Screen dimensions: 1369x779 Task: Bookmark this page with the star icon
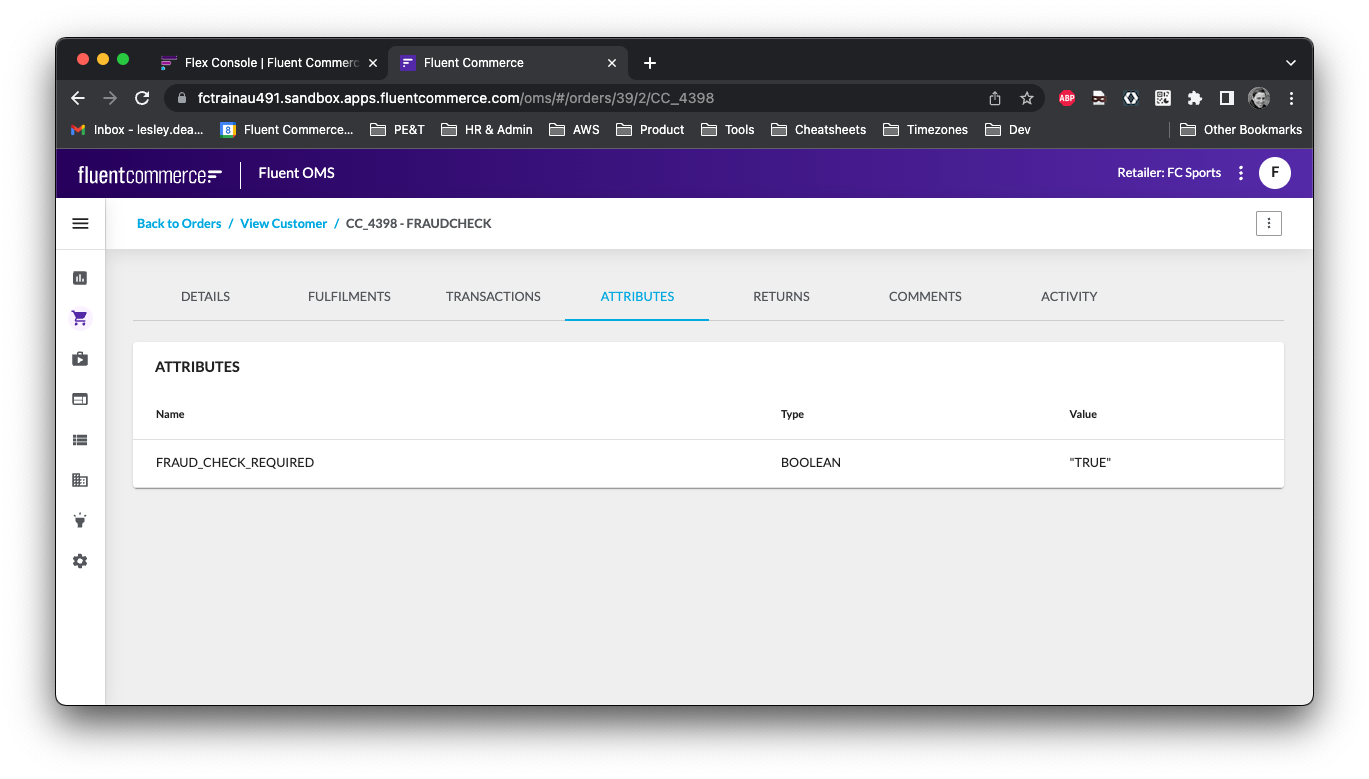pyautogui.click(x=1027, y=98)
